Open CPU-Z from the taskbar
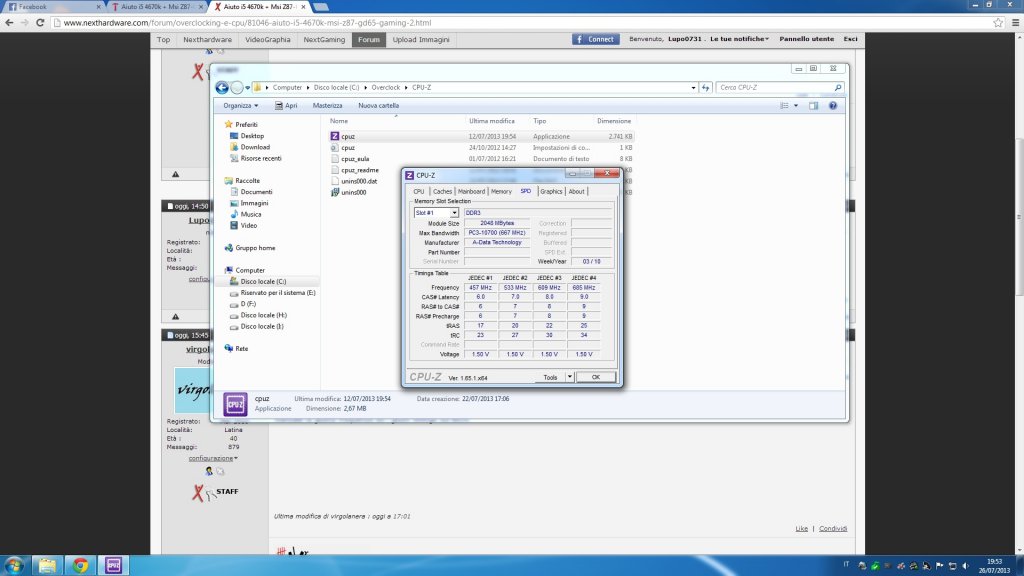 click(114, 566)
